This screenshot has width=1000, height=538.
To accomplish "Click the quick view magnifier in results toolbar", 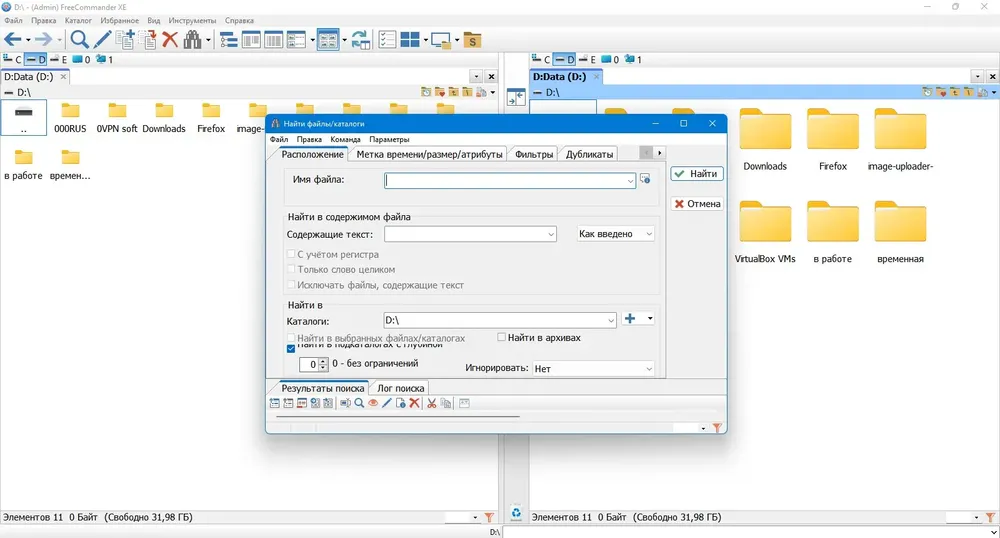I will click(359, 403).
